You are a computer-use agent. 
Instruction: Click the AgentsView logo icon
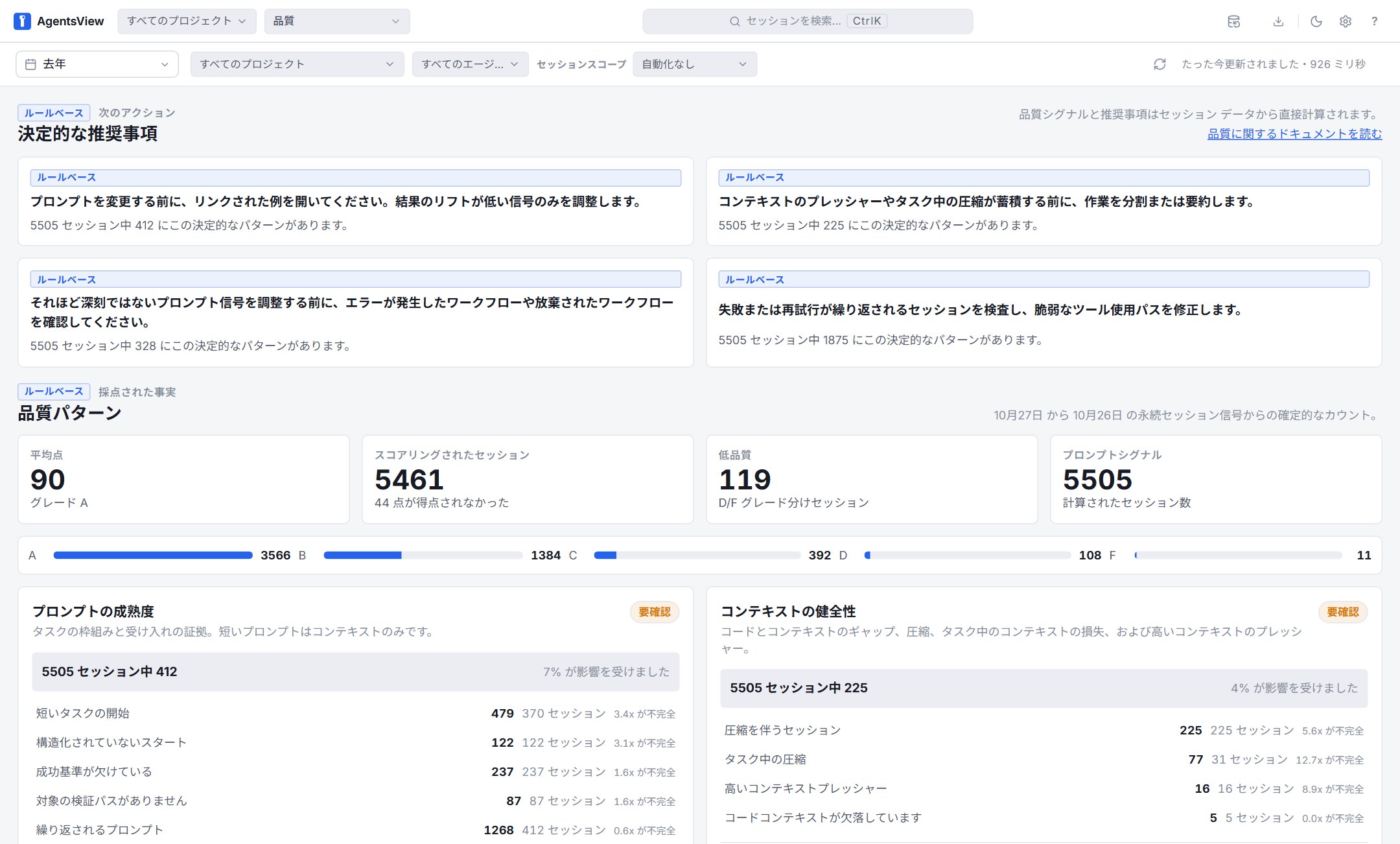22,21
